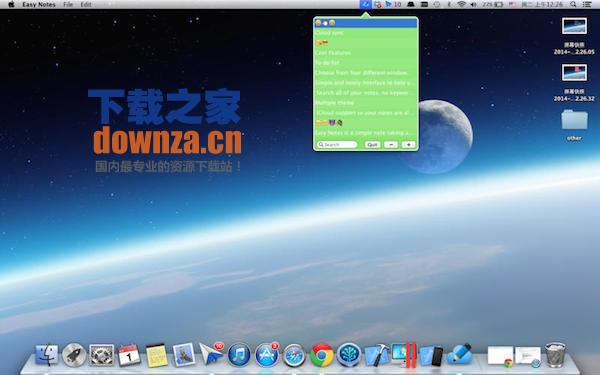Select screenshot file 2014-...2.26.32 on desktop

click(x=574, y=82)
